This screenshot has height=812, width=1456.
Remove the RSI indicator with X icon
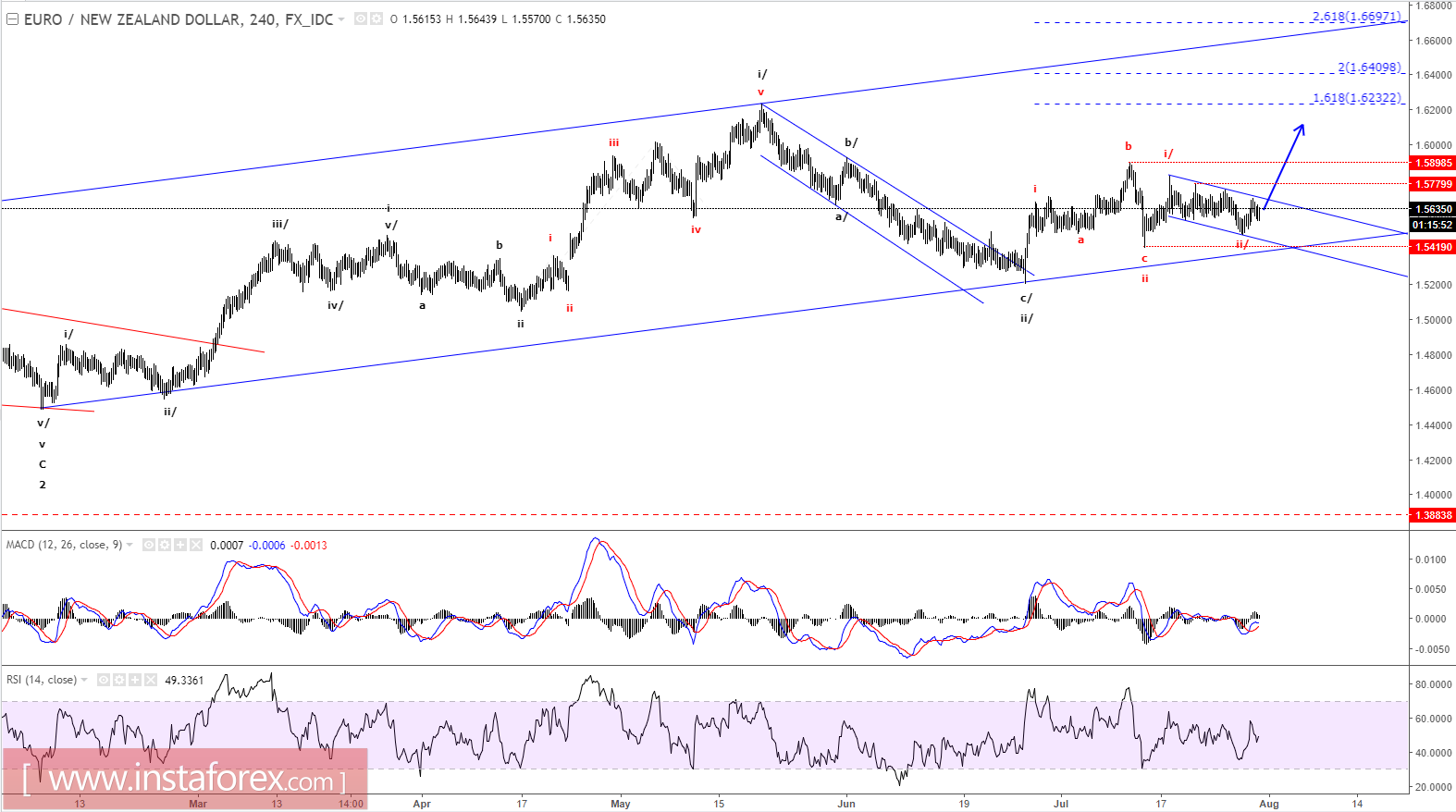[151, 680]
